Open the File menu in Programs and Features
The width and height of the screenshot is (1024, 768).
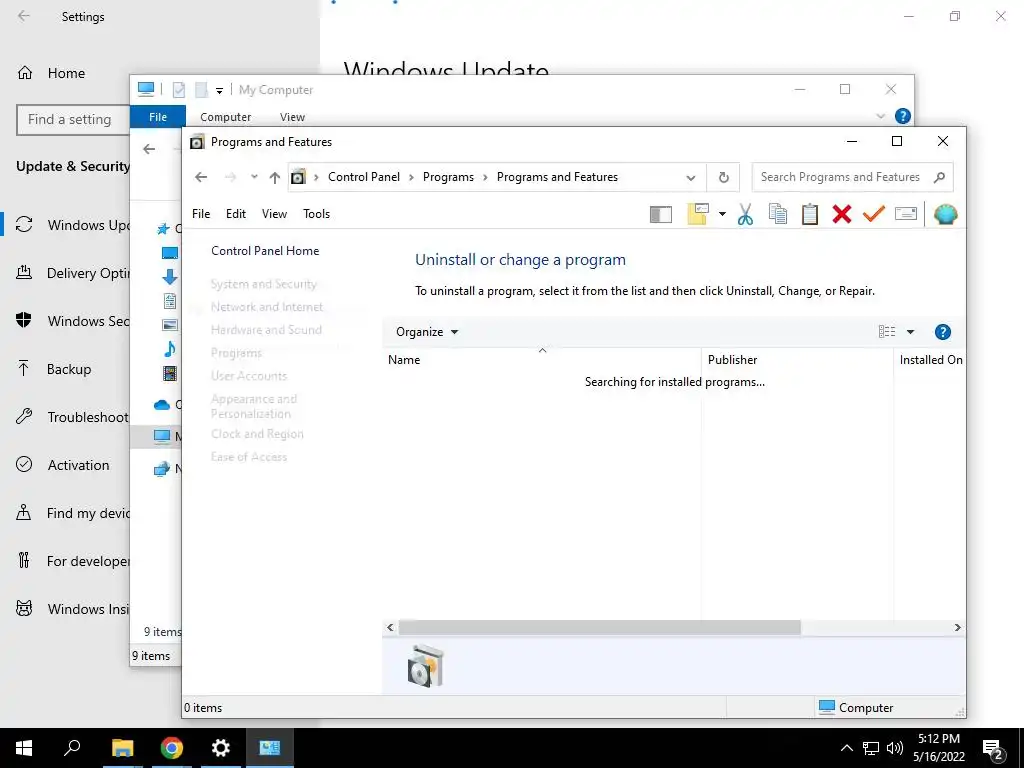tap(201, 214)
